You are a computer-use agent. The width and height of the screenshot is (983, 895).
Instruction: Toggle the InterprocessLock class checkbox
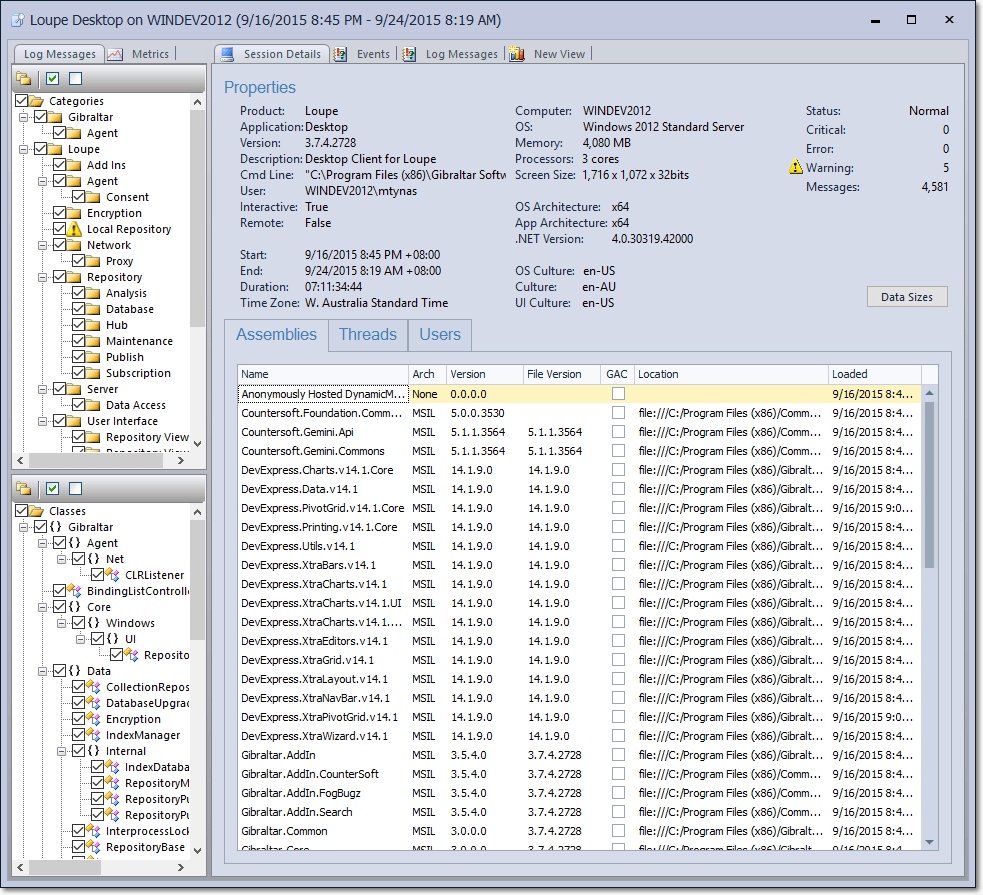click(x=78, y=830)
